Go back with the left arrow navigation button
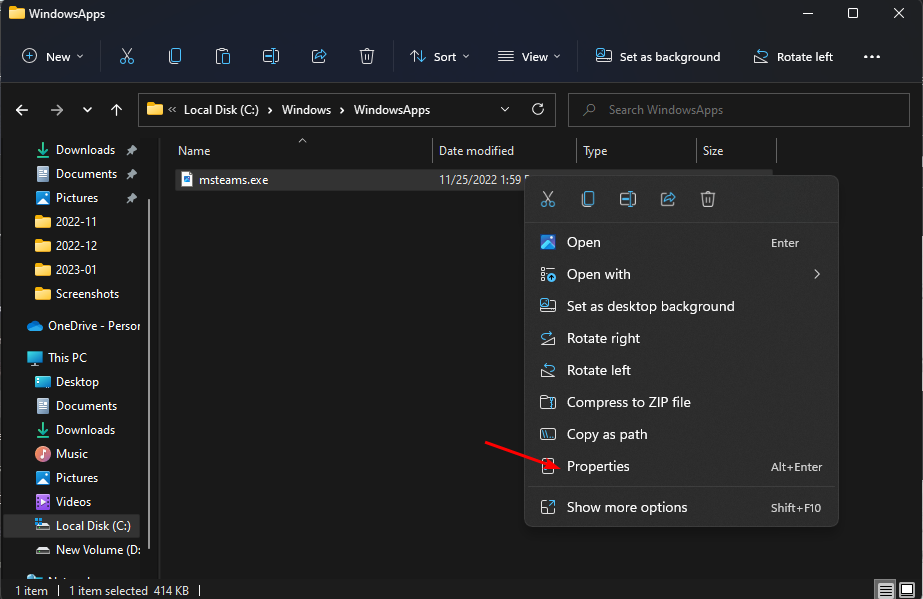This screenshot has width=923, height=599. (22, 110)
